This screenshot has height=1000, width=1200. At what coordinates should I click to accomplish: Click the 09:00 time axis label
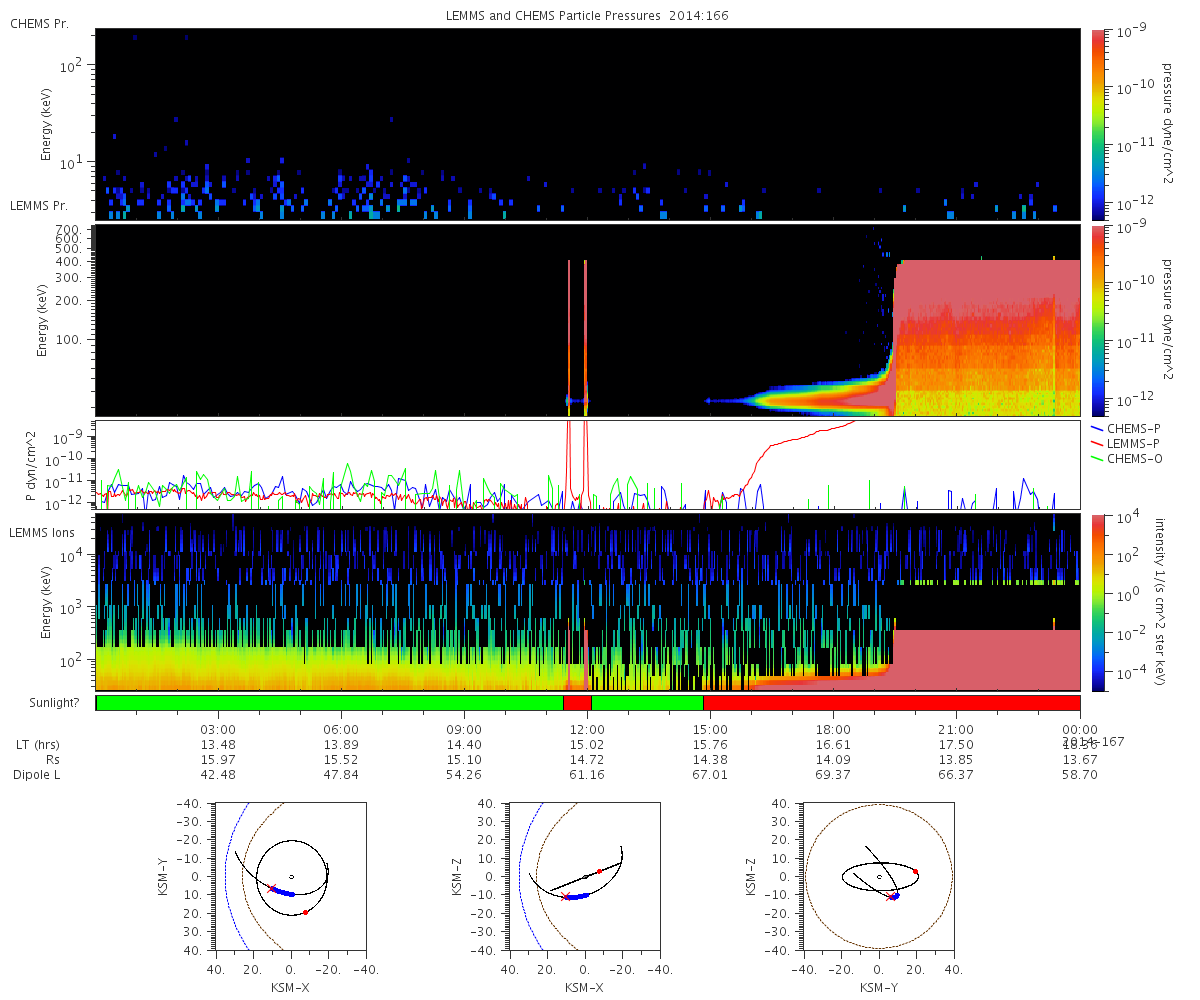[x=464, y=729]
